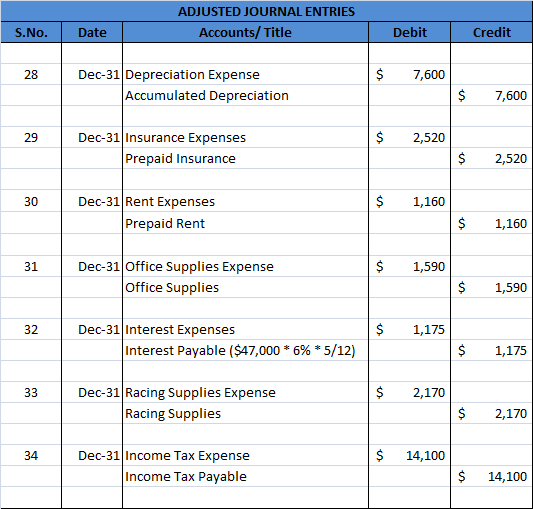Select serial number cell 28
Viewport: 533px width, 509px height.
pyautogui.click(x=31, y=74)
